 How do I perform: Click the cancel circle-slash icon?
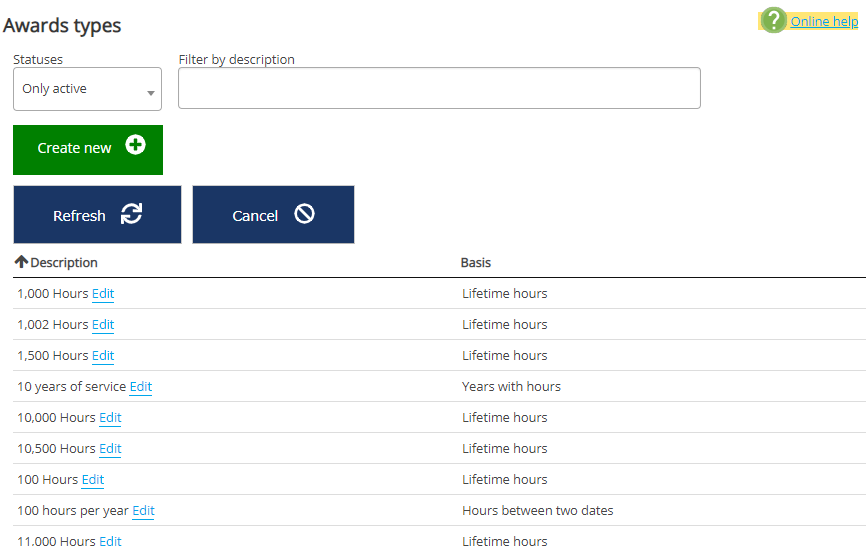point(304,214)
